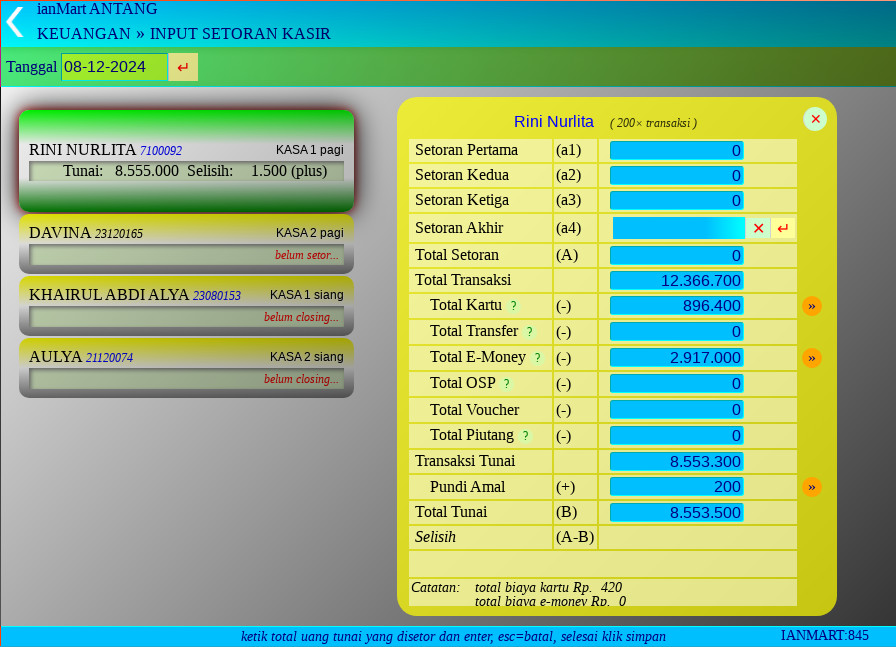This screenshot has height=647, width=896.
Task: Submit Setoran Akhir with enter arrow icon
Action: (x=783, y=228)
